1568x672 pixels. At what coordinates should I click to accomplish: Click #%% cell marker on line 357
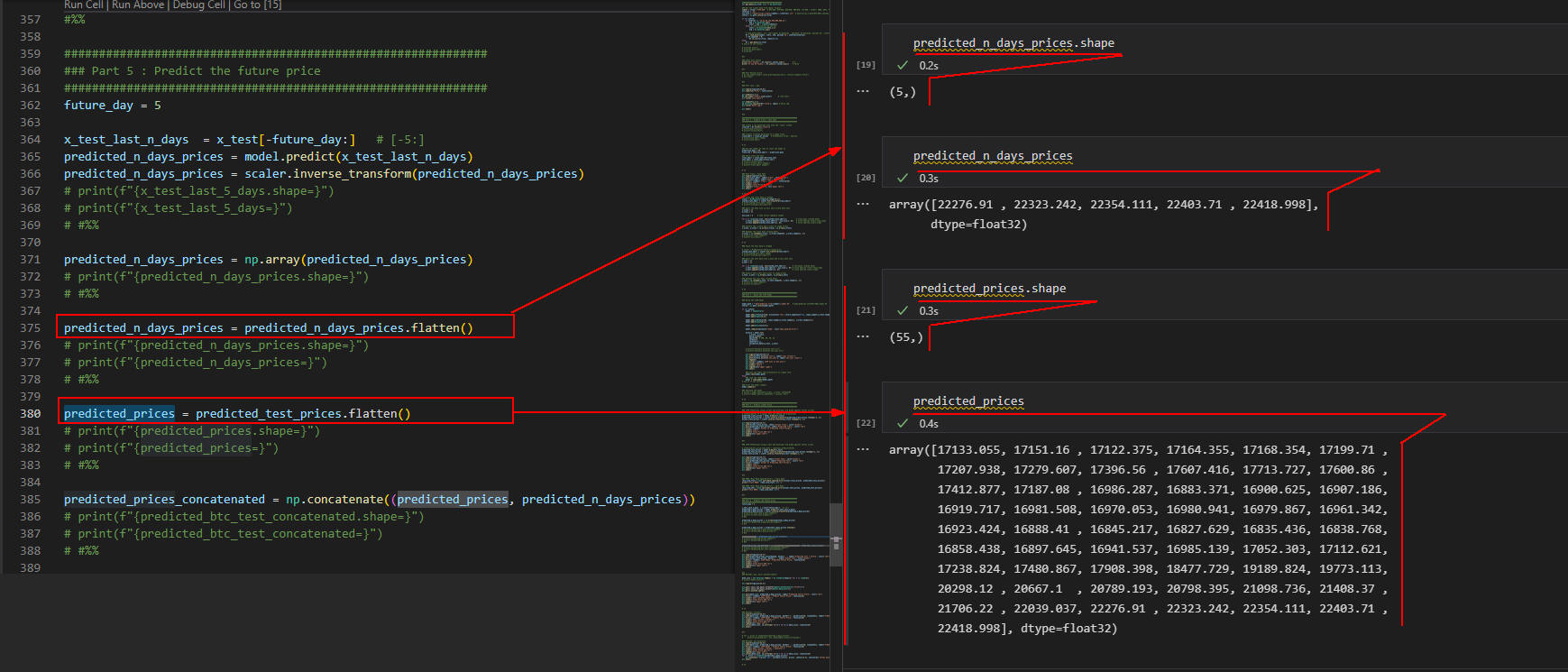click(x=75, y=20)
